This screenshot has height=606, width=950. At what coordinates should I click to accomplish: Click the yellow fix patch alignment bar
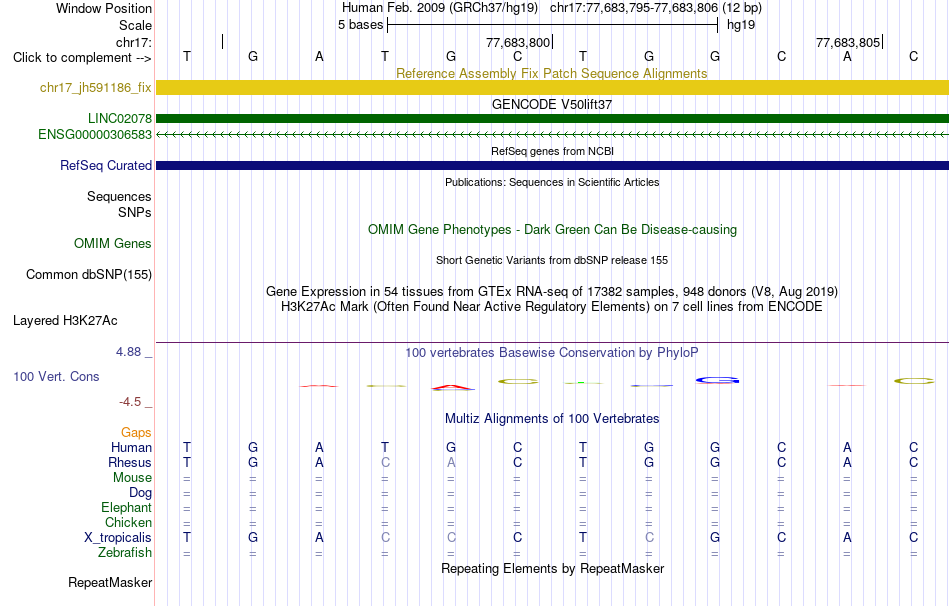tap(552, 87)
